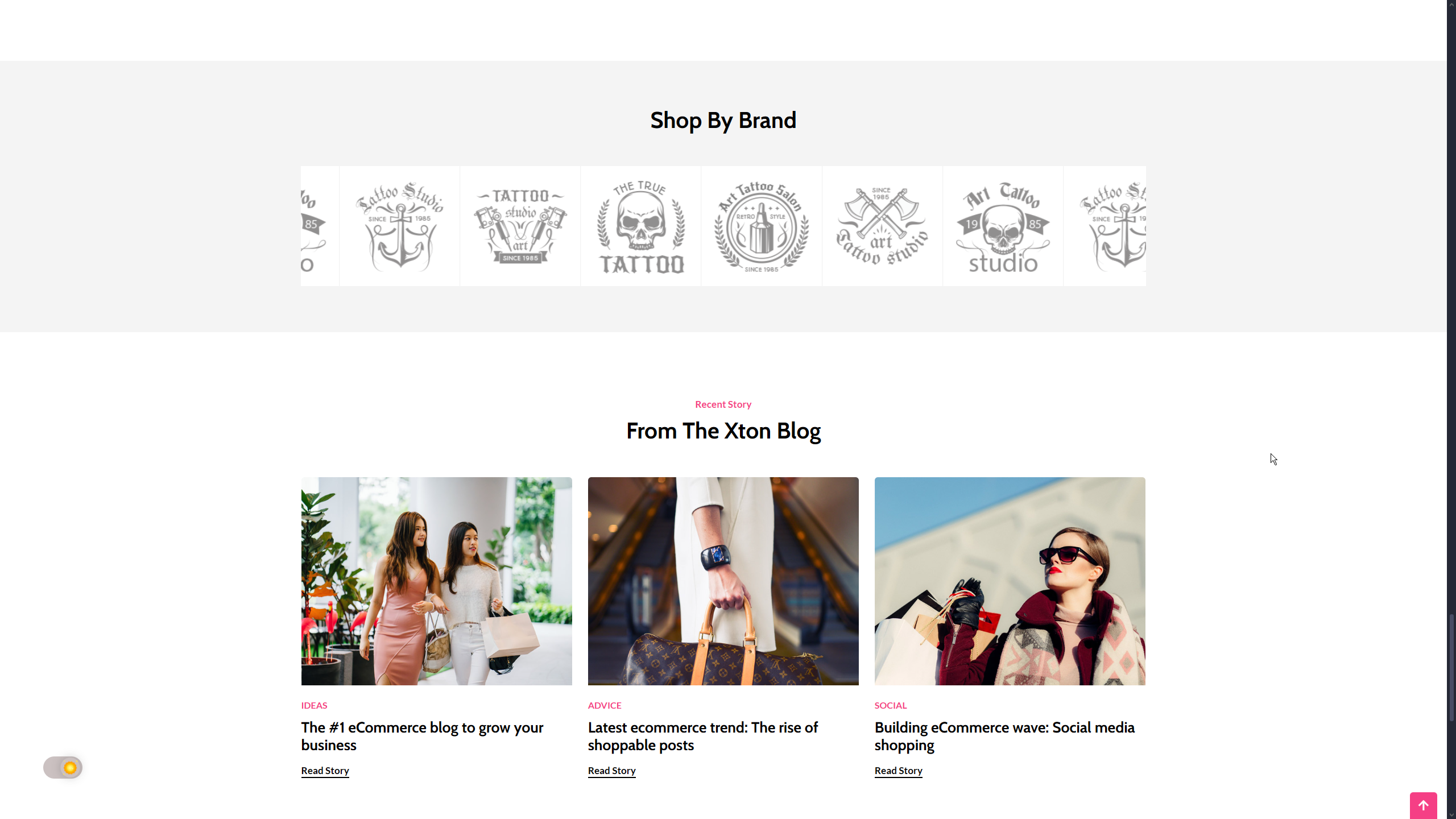Open the Tattoo Studio anchor brand logo
Image resolution: width=1456 pixels, height=819 pixels.
(x=399, y=226)
